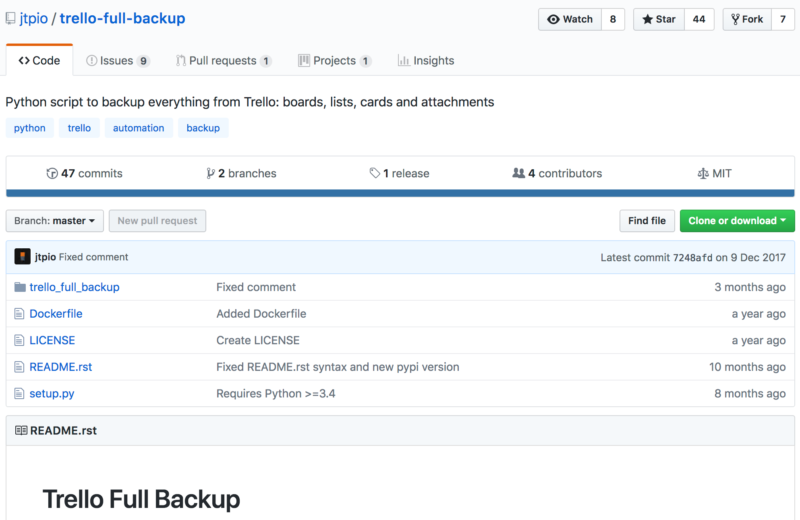Image resolution: width=800 pixels, height=520 pixels.
Task: Click the contributors people icon
Action: [518, 173]
